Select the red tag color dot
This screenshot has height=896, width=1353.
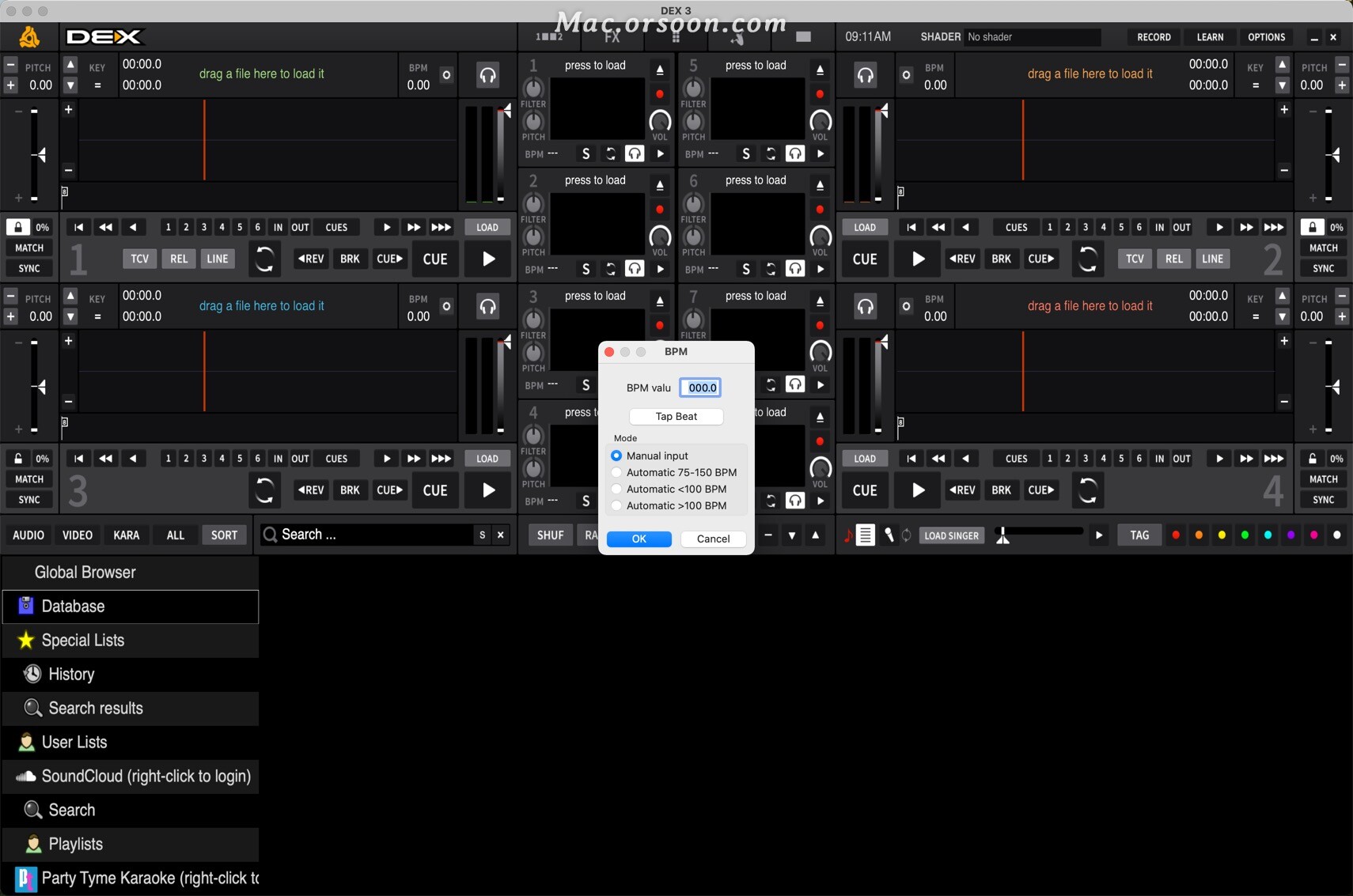pos(1176,535)
